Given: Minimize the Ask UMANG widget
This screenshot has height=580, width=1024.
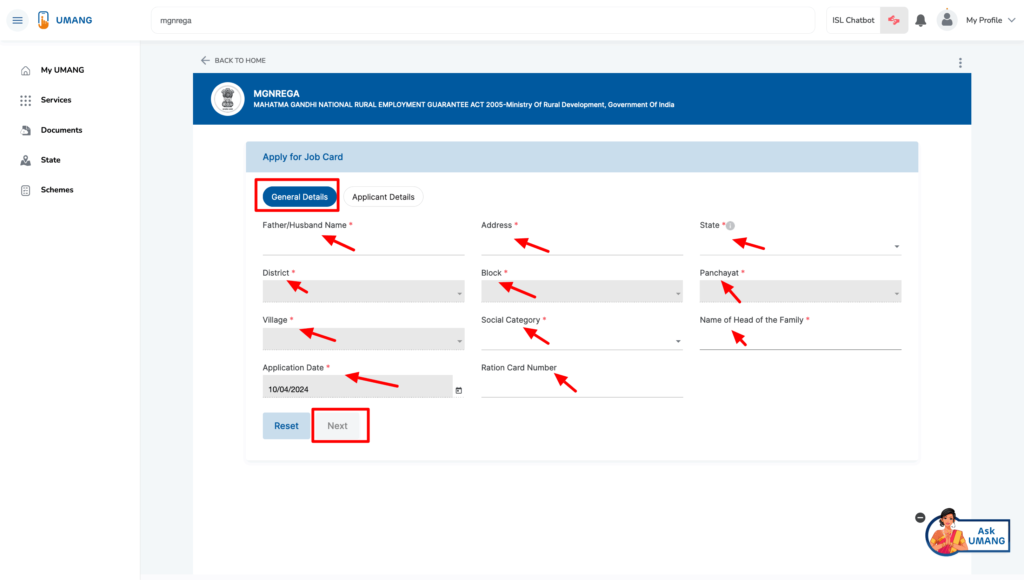Looking at the screenshot, I should click(919, 518).
